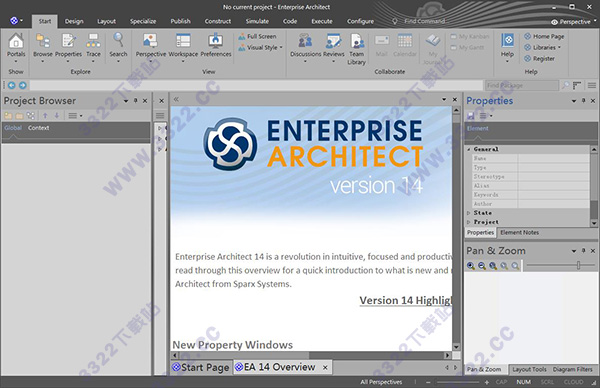Click the Reviews icon
The height and width of the screenshot is (388, 600).
point(333,41)
